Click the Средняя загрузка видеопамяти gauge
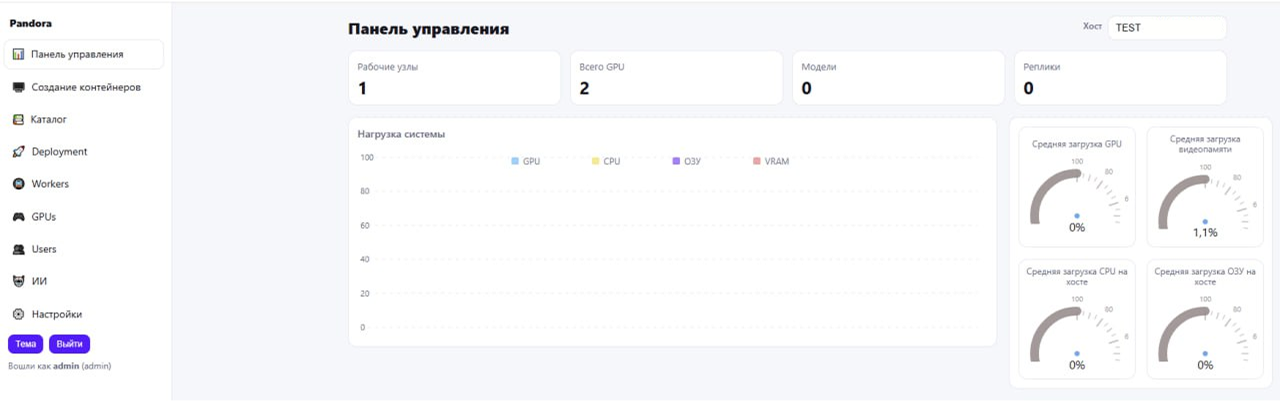This screenshot has height=401, width=1280. pyautogui.click(x=1205, y=186)
